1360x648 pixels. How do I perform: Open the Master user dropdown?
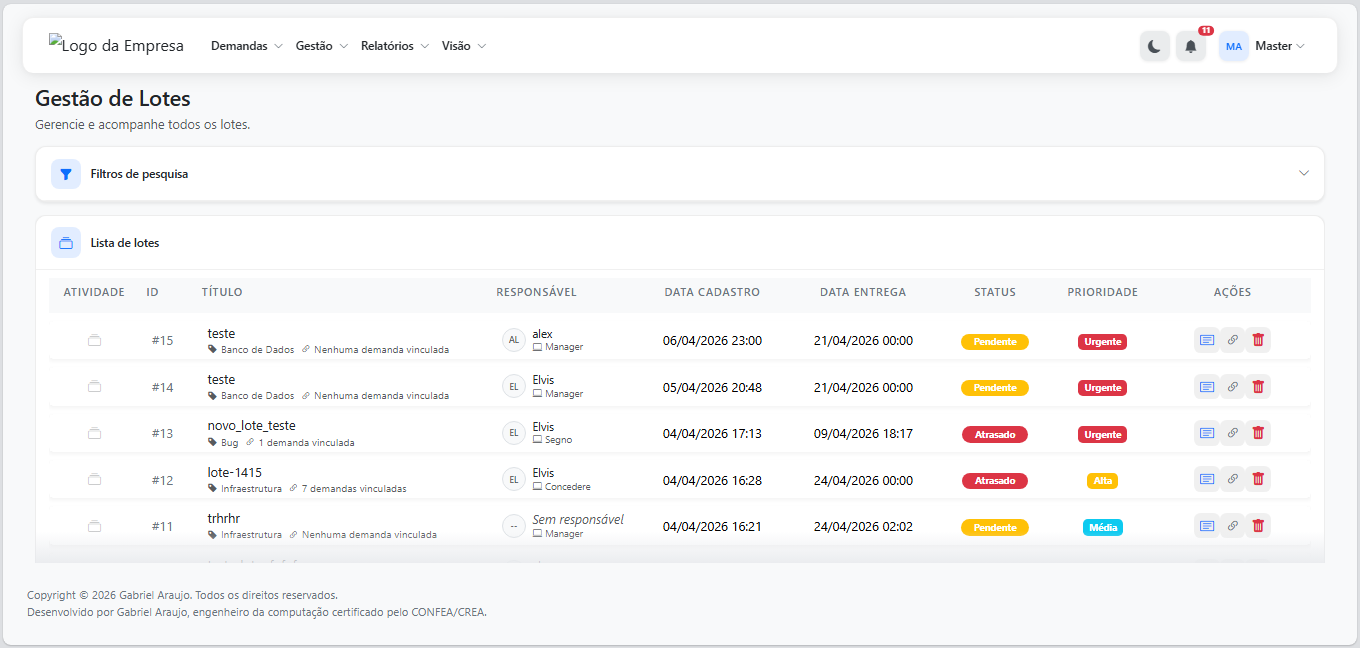click(x=1279, y=46)
